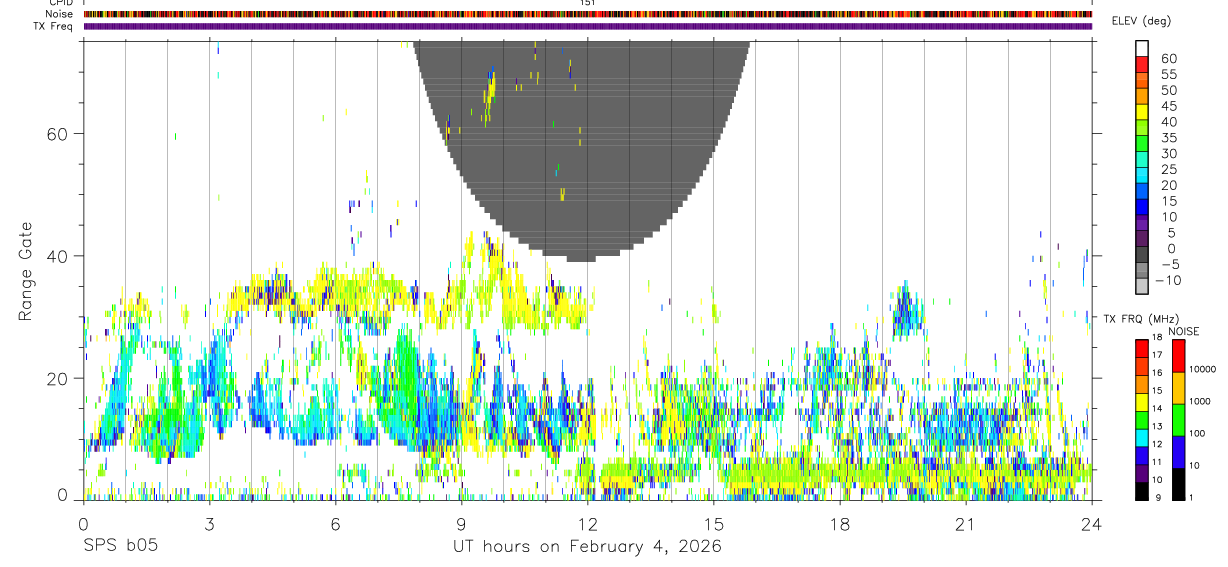Select the black bottom segment of TX FRQ bar
1228x567 pixels.
tap(1142, 491)
